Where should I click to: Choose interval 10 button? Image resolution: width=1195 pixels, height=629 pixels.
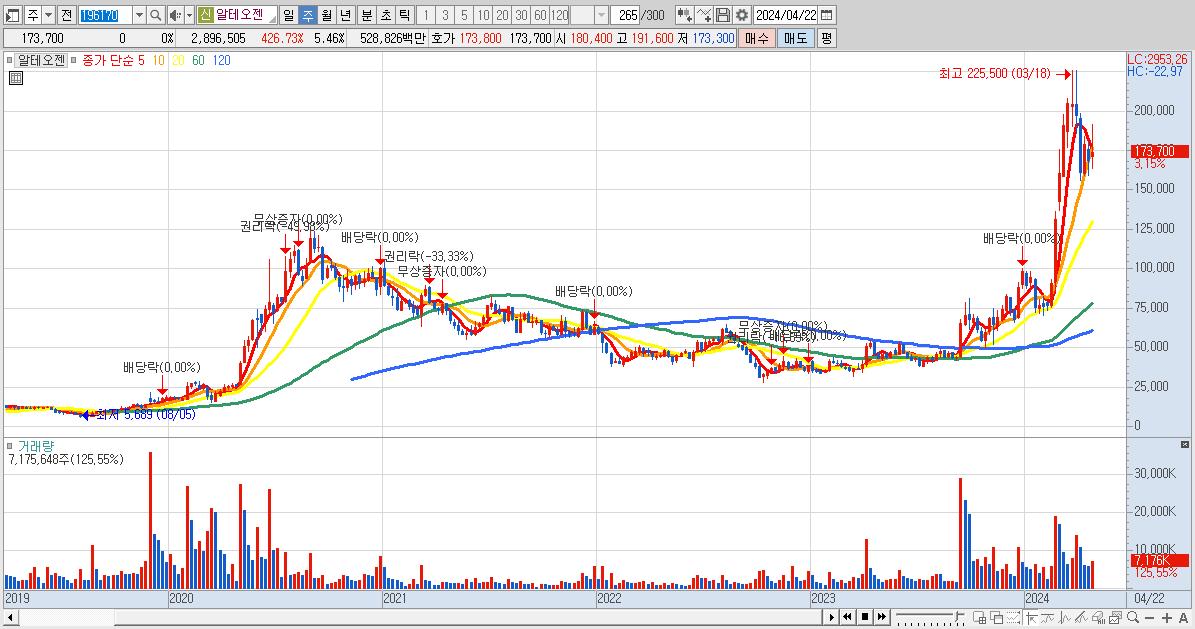(x=483, y=14)
